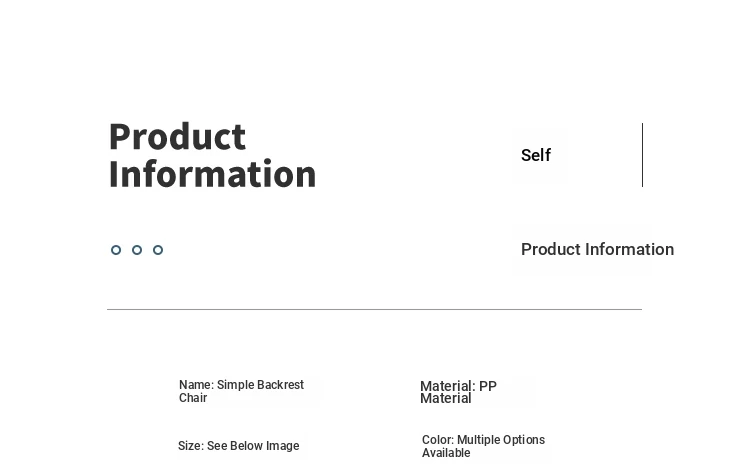Click the "Size:" field label
Screen dimensions: 750x475
(191, 446)
